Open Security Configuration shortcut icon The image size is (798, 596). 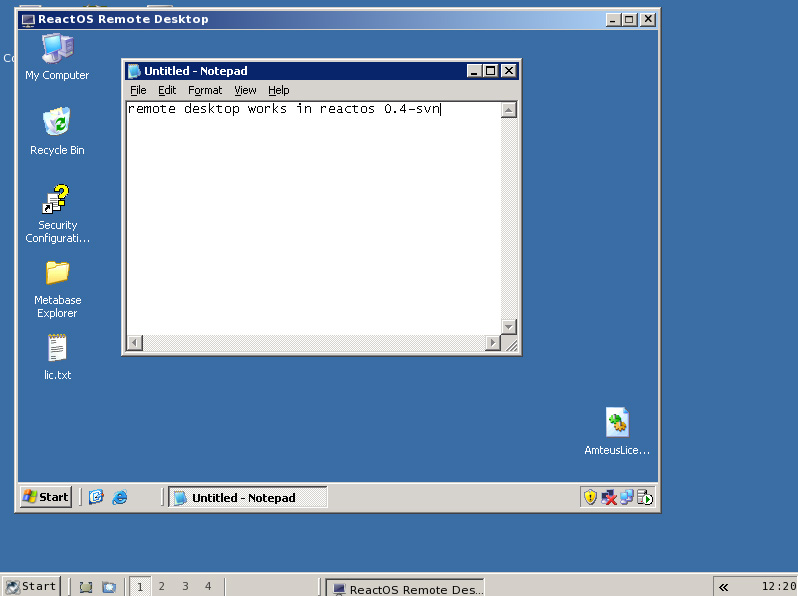(x=57, y=199)
